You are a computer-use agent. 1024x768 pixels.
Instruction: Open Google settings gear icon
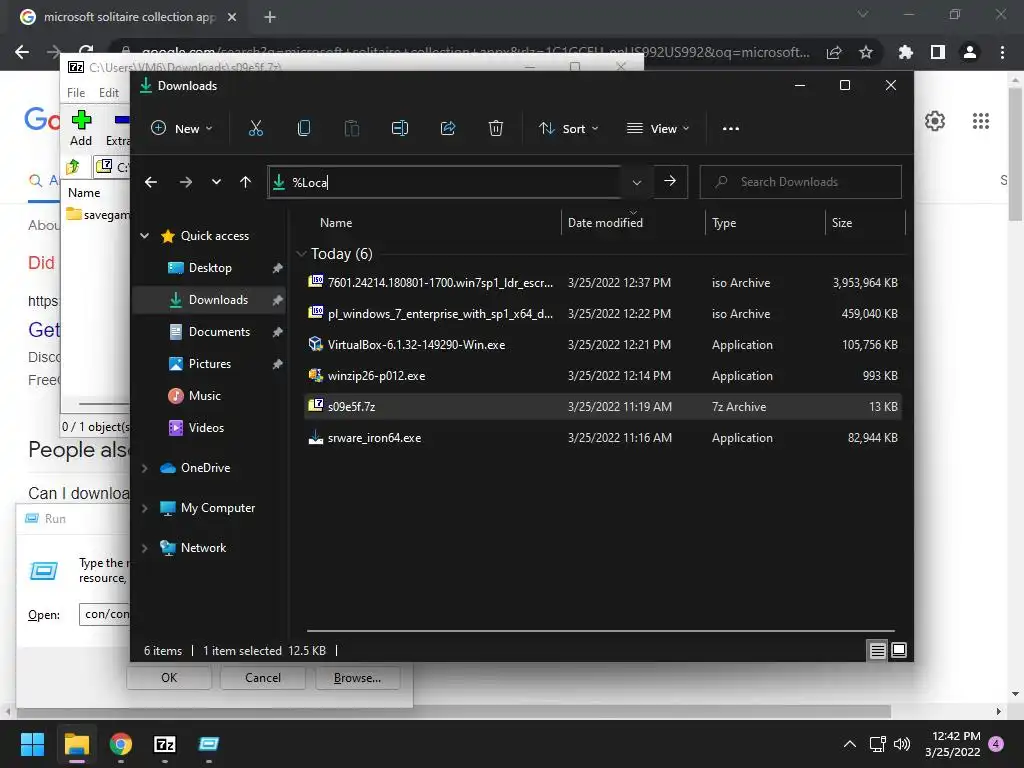935,121
